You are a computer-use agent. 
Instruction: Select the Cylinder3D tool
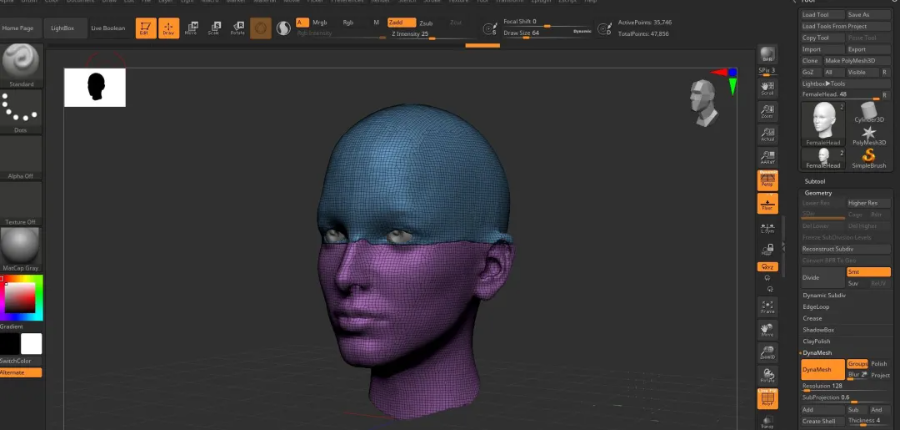[x=869, y=113]
